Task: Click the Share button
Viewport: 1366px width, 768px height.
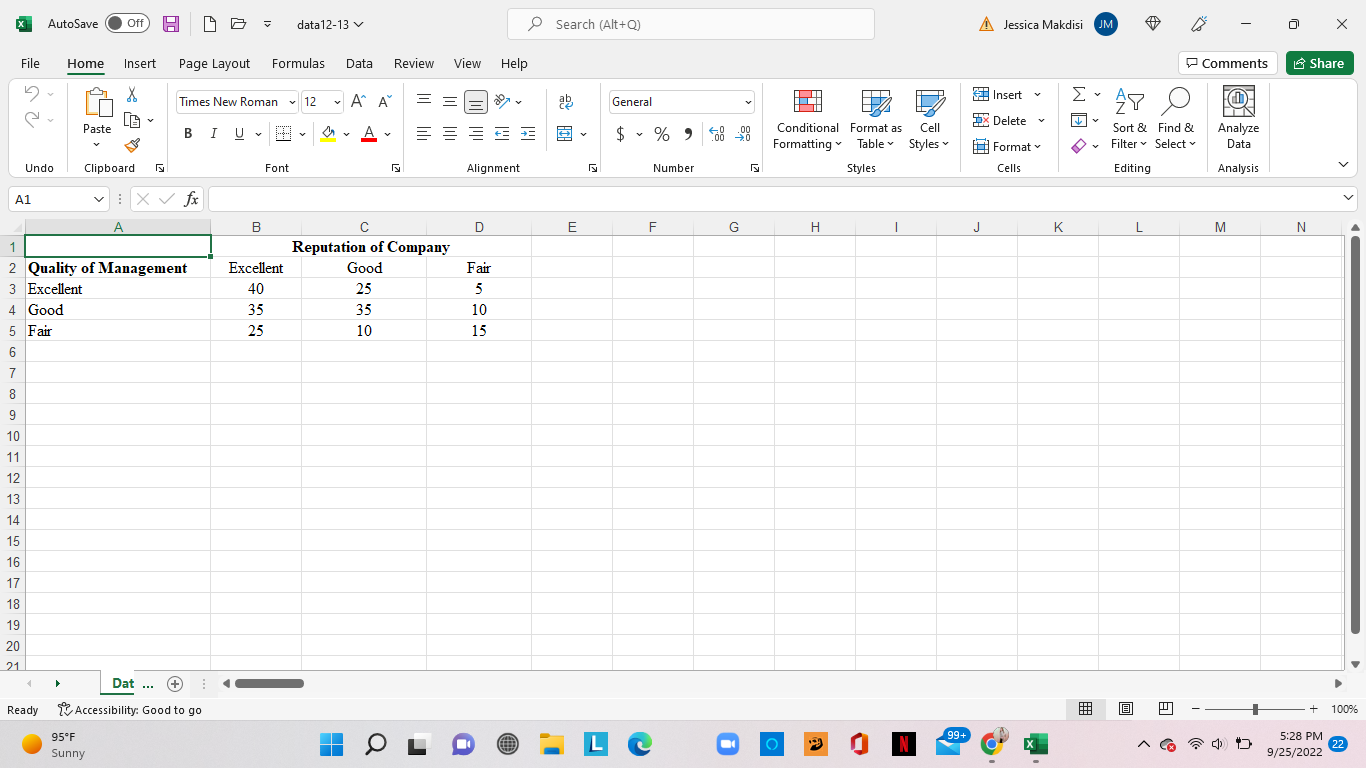Action: 1319,63
